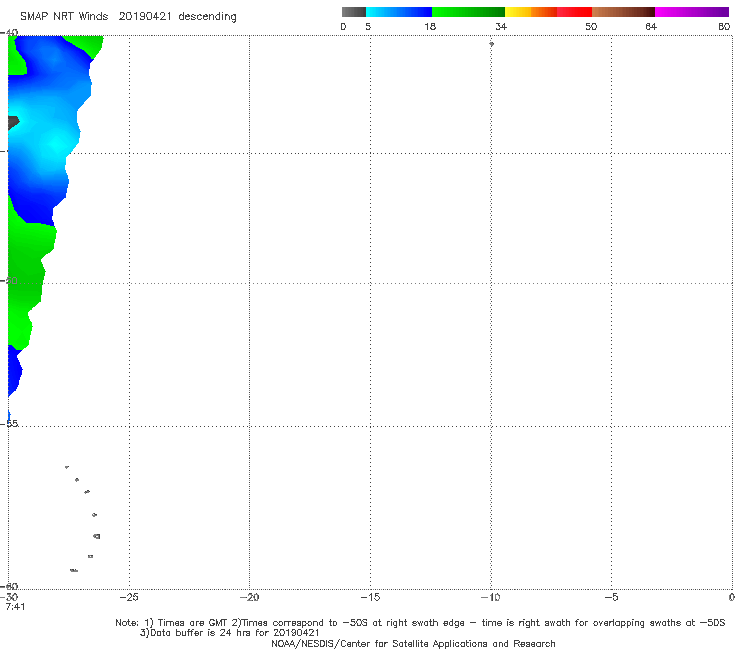The image size is (740, 650).
Task: Click the small island marker near longitude -10
Action: [491, 44]
